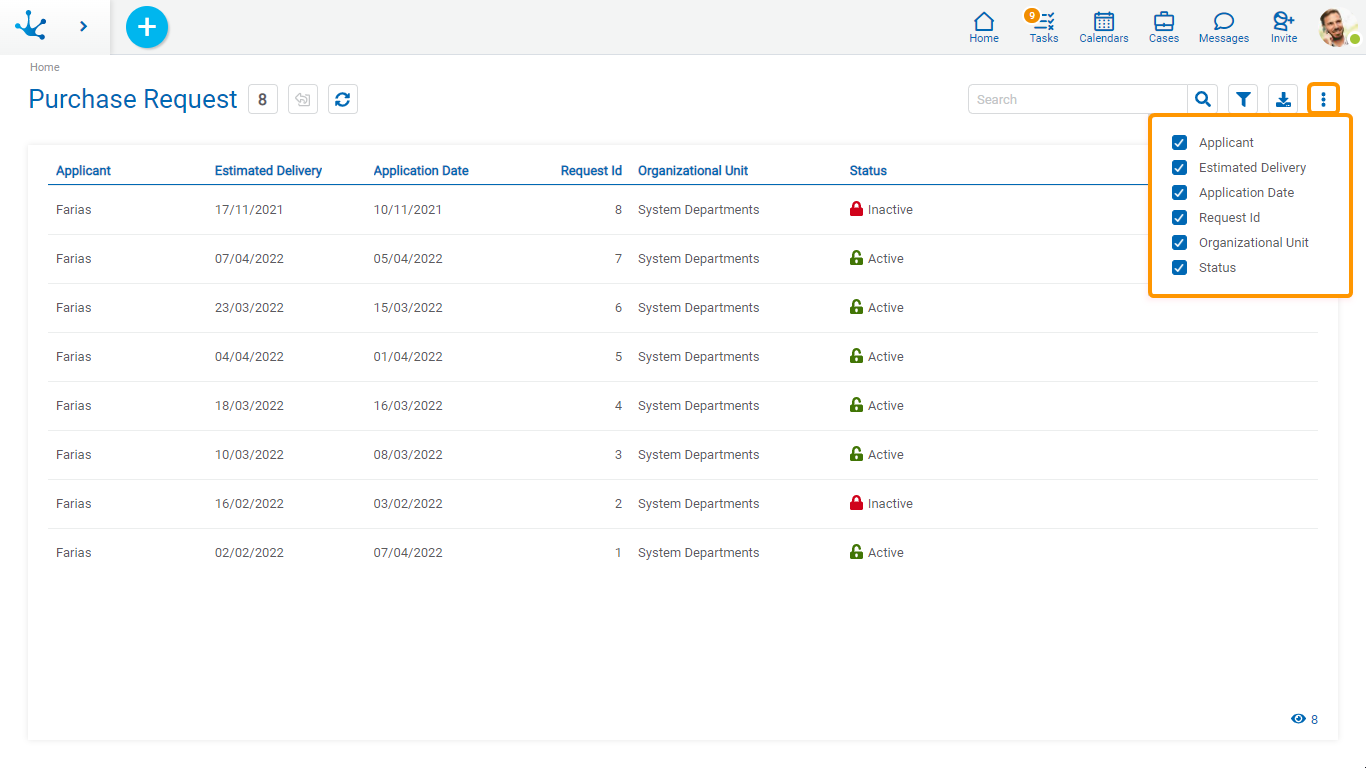Sort by Organizational Unit column header
The image size is (1366, 768).
(693, 171)
